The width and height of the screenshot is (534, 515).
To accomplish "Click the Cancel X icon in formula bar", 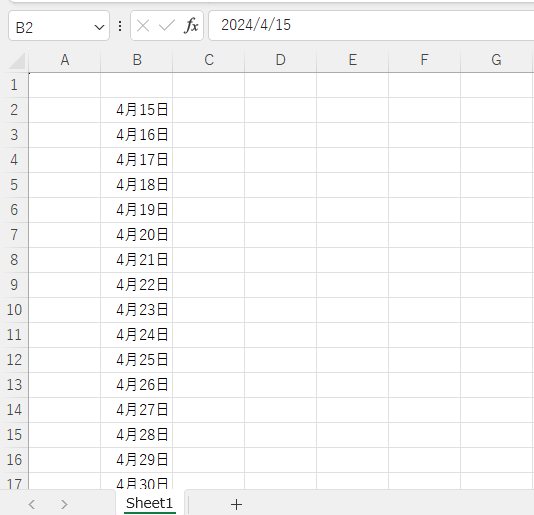I will pyautogui.click(x=143, y=26).
